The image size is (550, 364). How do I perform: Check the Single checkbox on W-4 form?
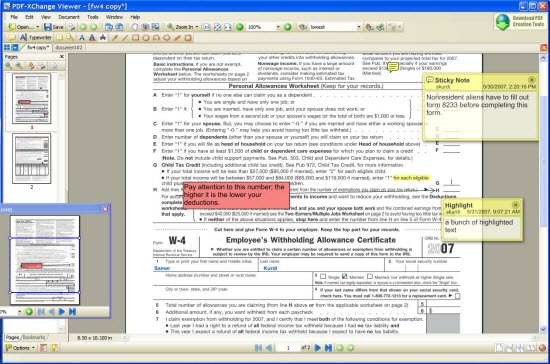[x=323, y=277]
